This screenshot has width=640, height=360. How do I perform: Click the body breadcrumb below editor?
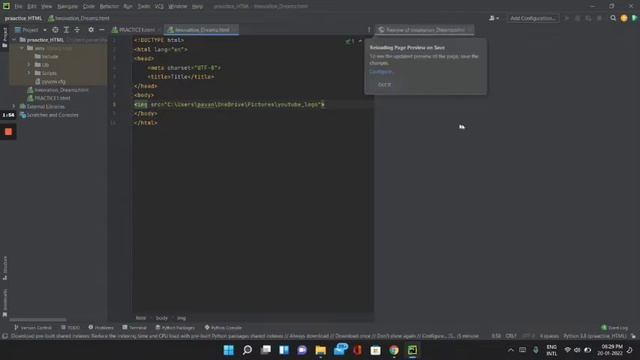[162, 318]
